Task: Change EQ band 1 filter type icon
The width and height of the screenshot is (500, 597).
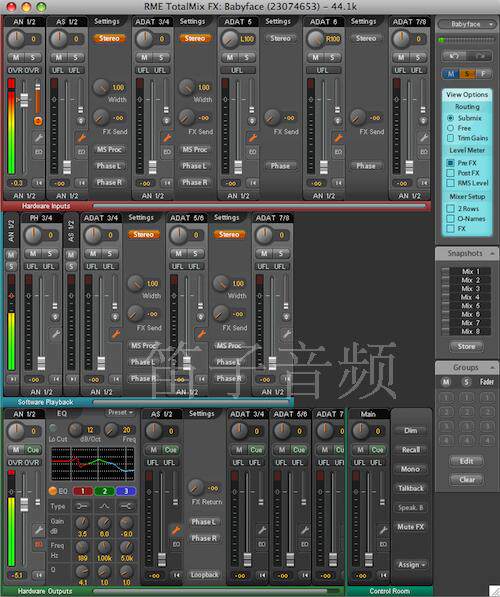Action: point(82,506)
